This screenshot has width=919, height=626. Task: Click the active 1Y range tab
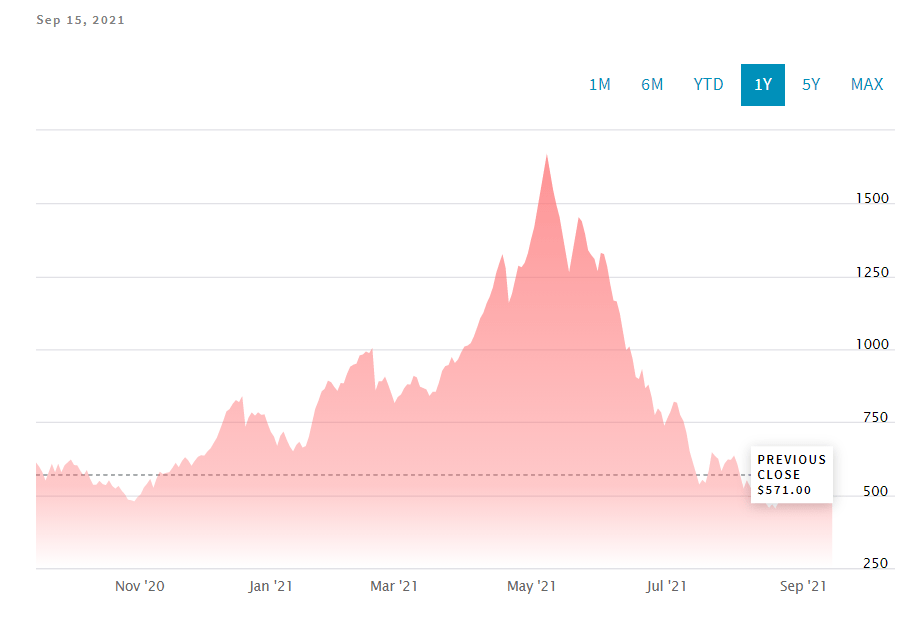click(763, 85)
